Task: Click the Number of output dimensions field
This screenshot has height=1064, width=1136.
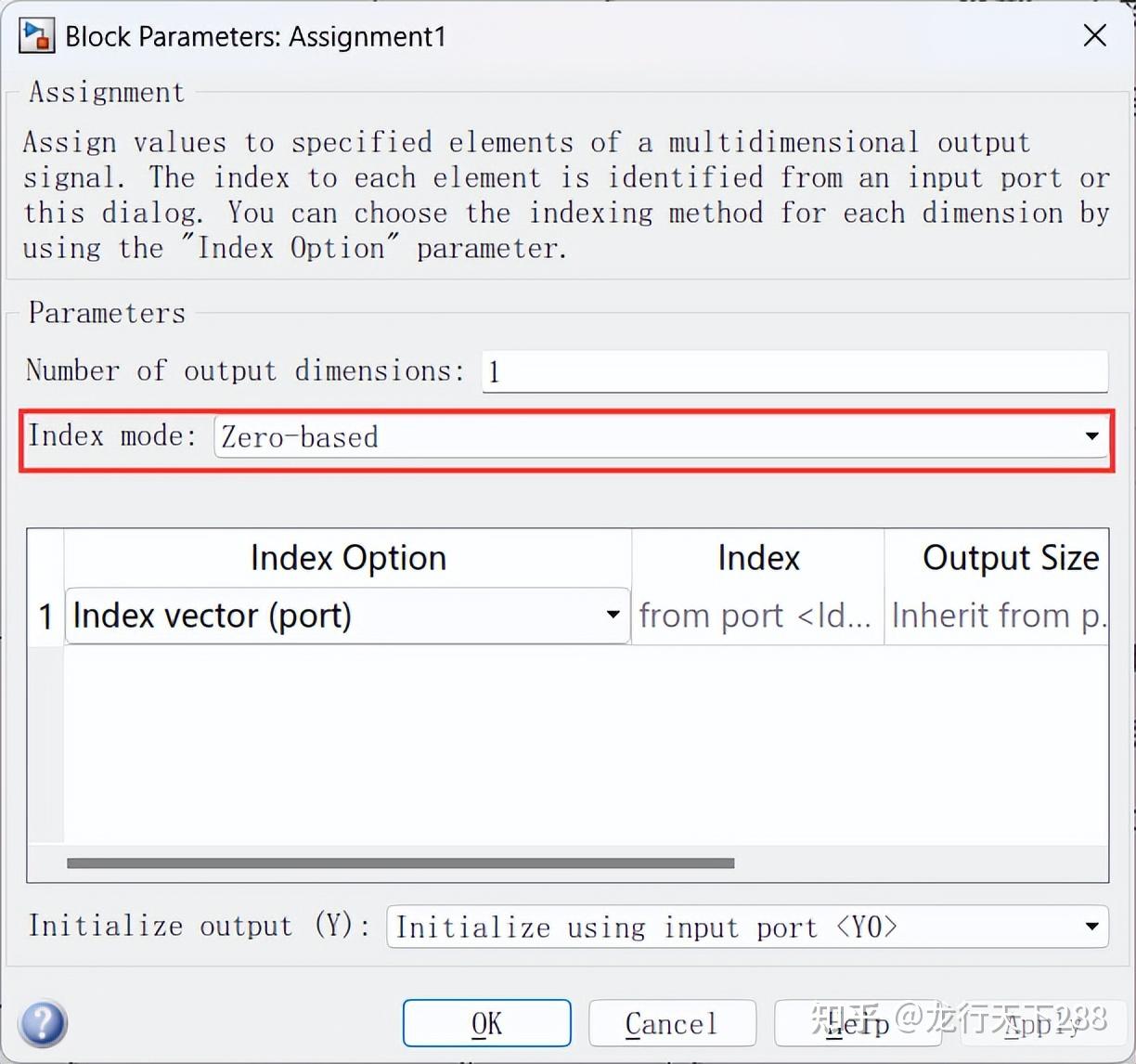Action: (794, 371)
